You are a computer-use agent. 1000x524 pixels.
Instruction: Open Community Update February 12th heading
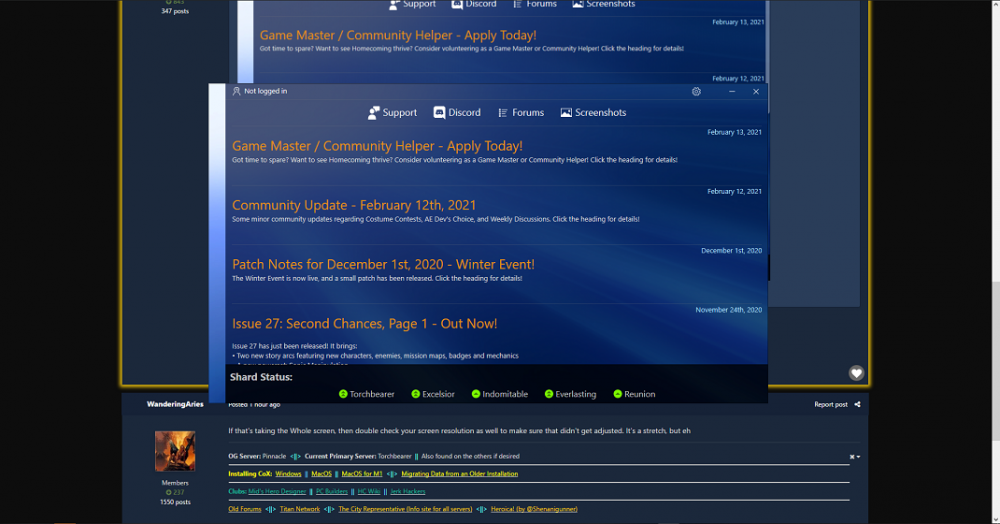tap(354, 205)
